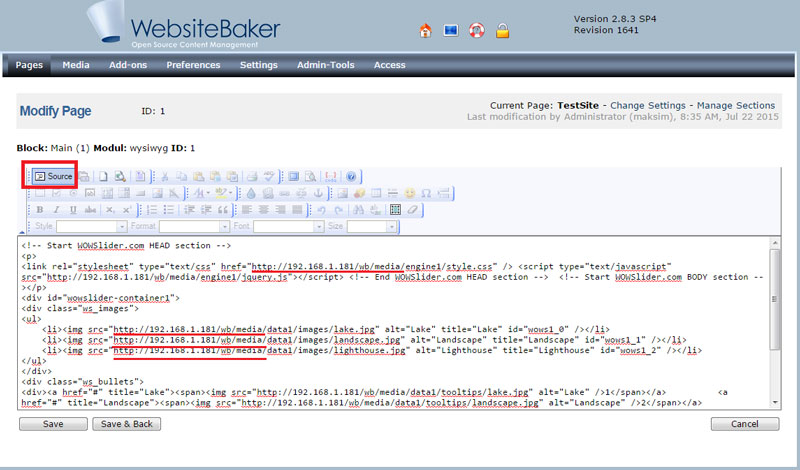Click the Paste as plain text icon
Image resolution: width=800 pixels, height=470 pixels.
click(215, 177)
